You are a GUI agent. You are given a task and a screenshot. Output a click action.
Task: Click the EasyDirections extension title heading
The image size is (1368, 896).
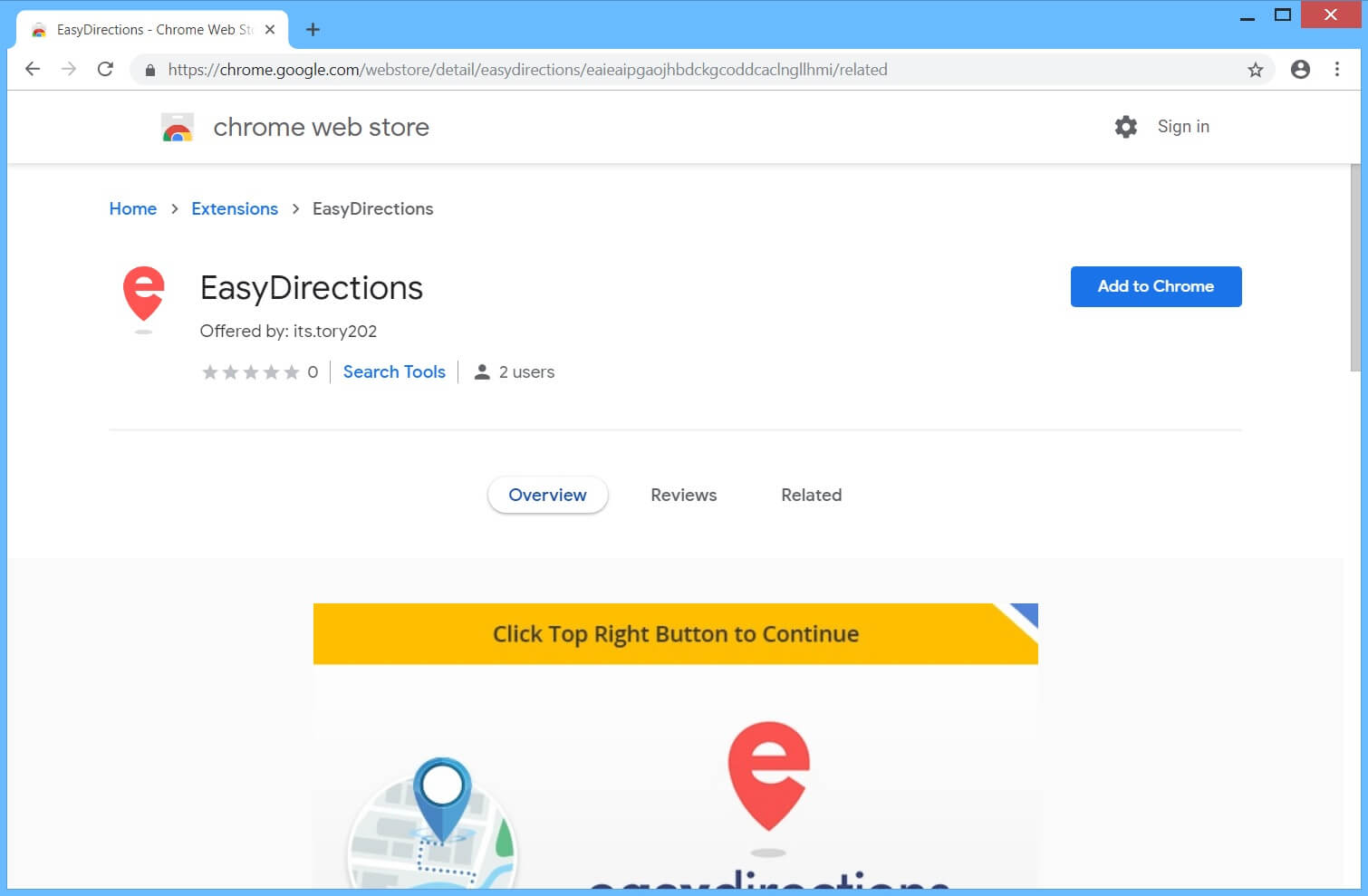pyautogui.click(x=312, y=287)
